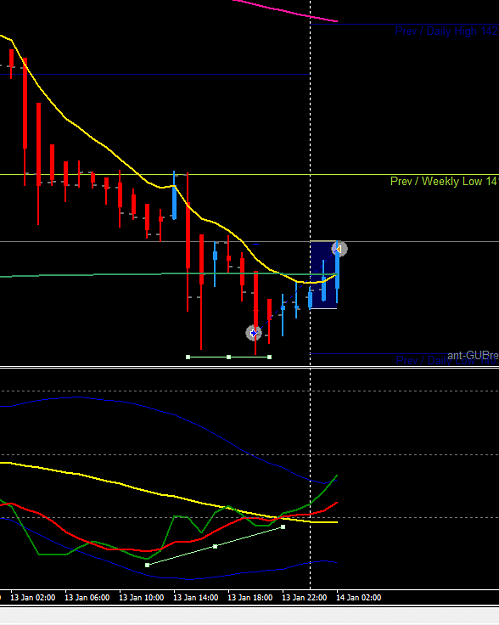Click the '13 Jan 18:00' time label
Viewport: 499px width, 625px height.
point(250,597)
